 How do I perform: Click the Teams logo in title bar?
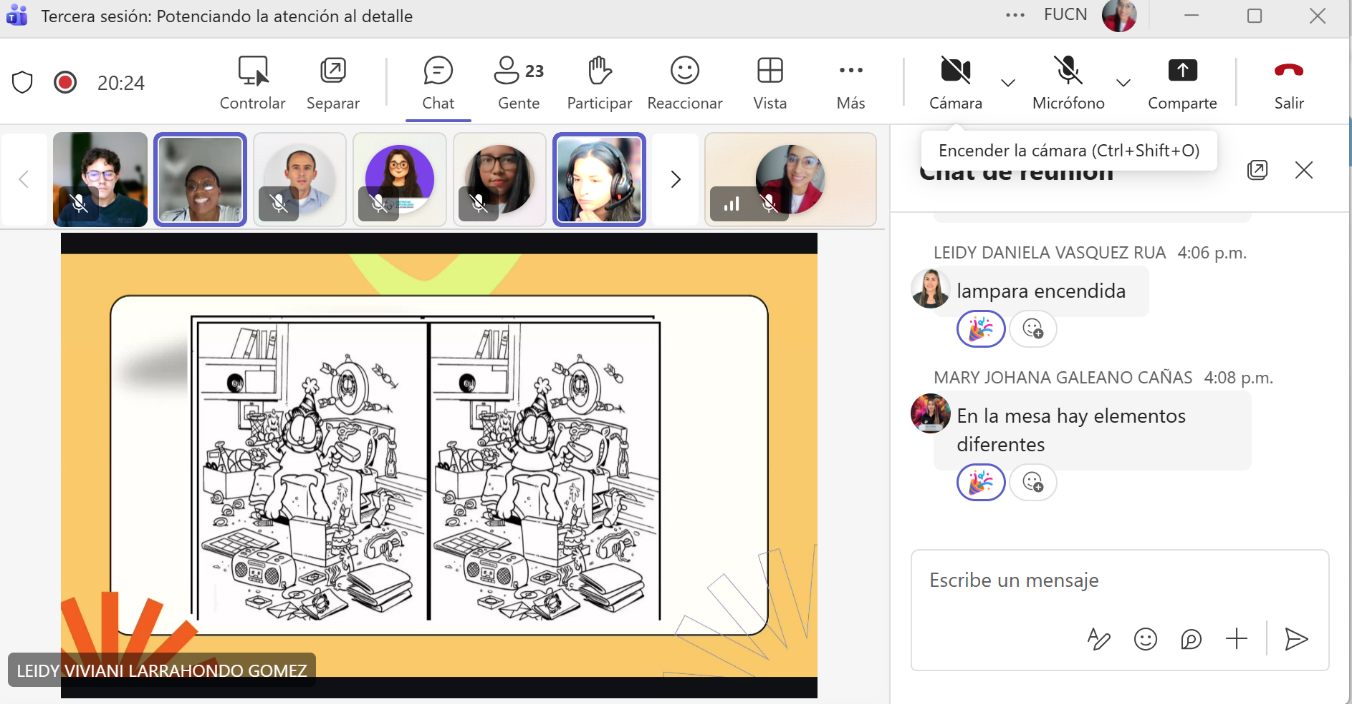(x=16, y=16)
